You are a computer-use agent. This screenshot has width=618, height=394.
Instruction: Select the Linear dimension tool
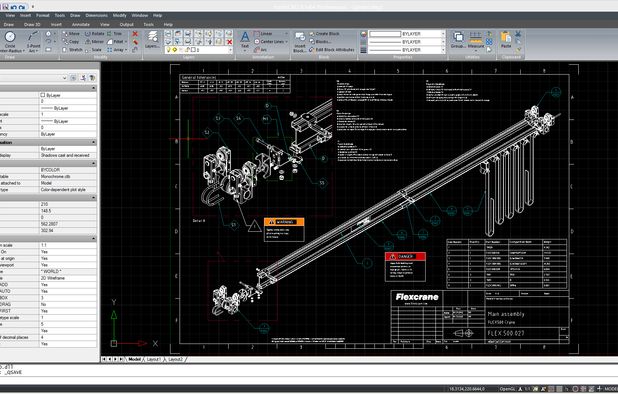[263, 34]
